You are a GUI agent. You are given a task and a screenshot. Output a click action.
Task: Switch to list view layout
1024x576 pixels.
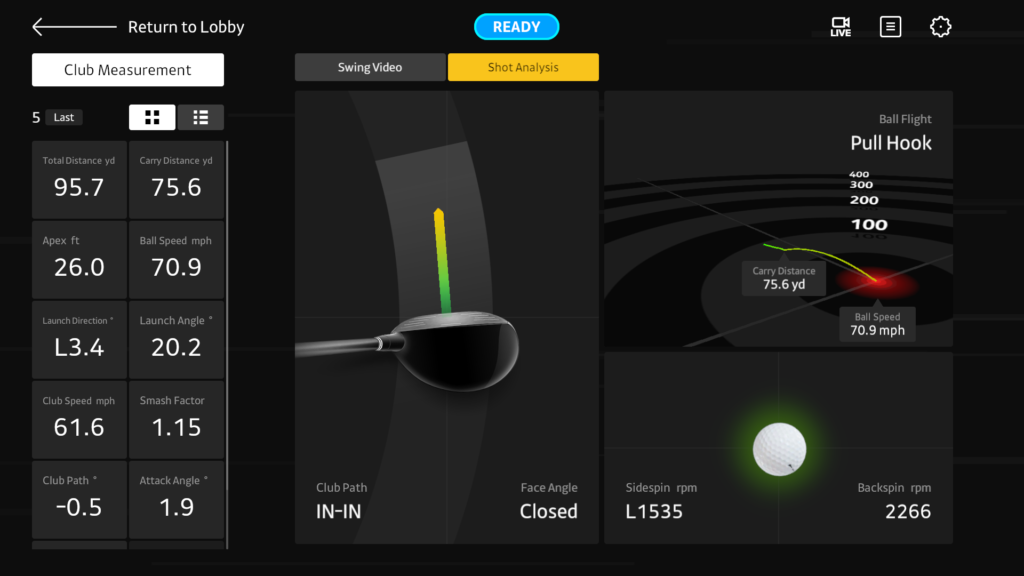[x=201, y=117]
